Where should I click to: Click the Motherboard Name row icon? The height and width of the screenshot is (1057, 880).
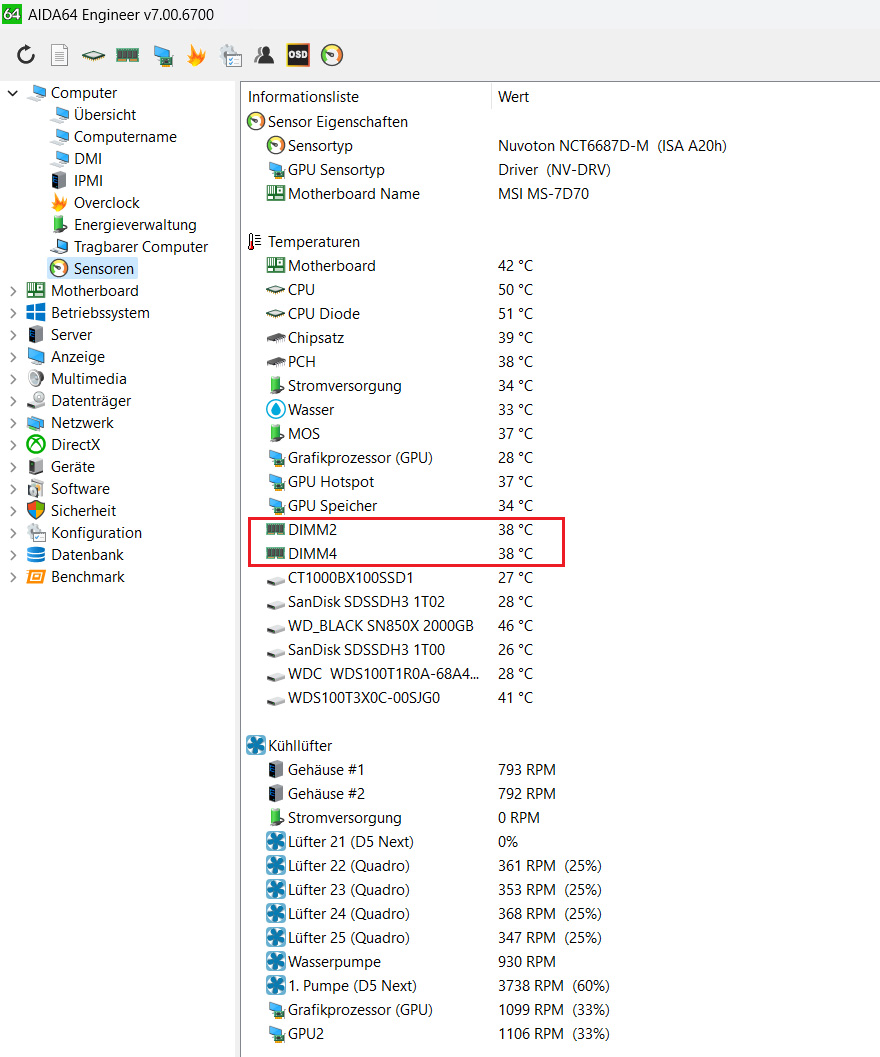276,193
